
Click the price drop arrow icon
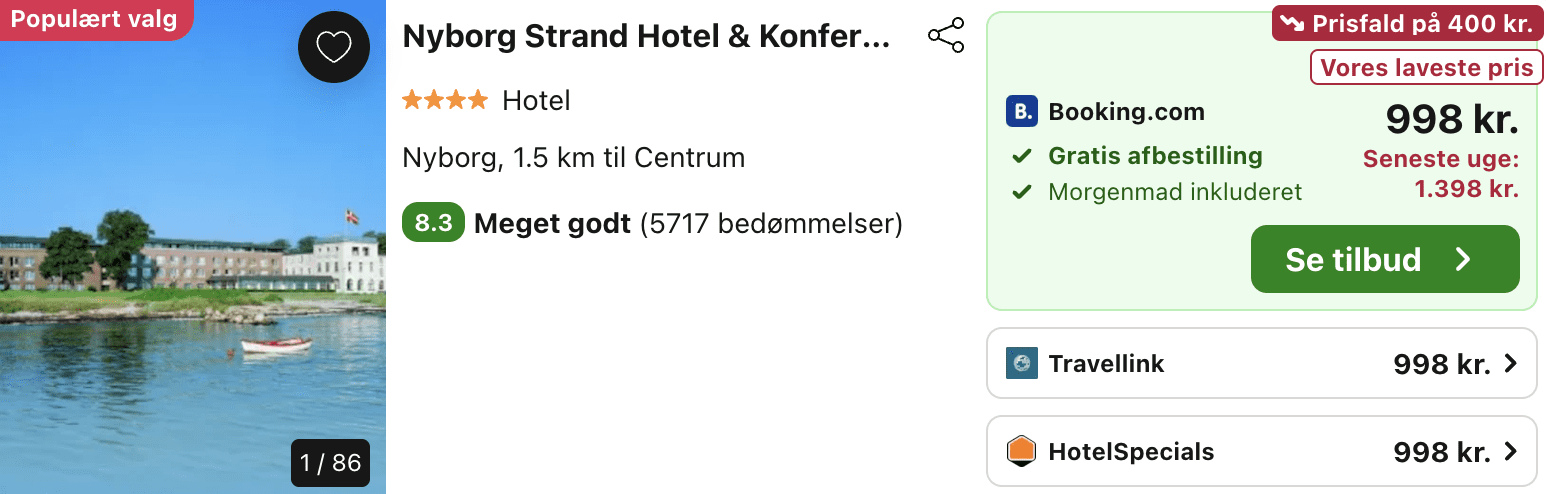point(1292,25)
